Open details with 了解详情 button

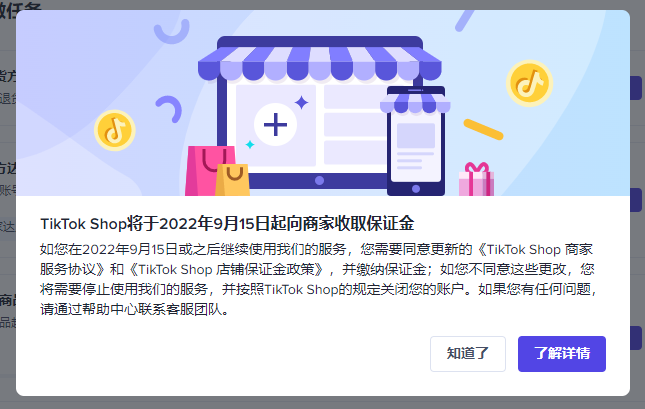click(x=561, y=353)
